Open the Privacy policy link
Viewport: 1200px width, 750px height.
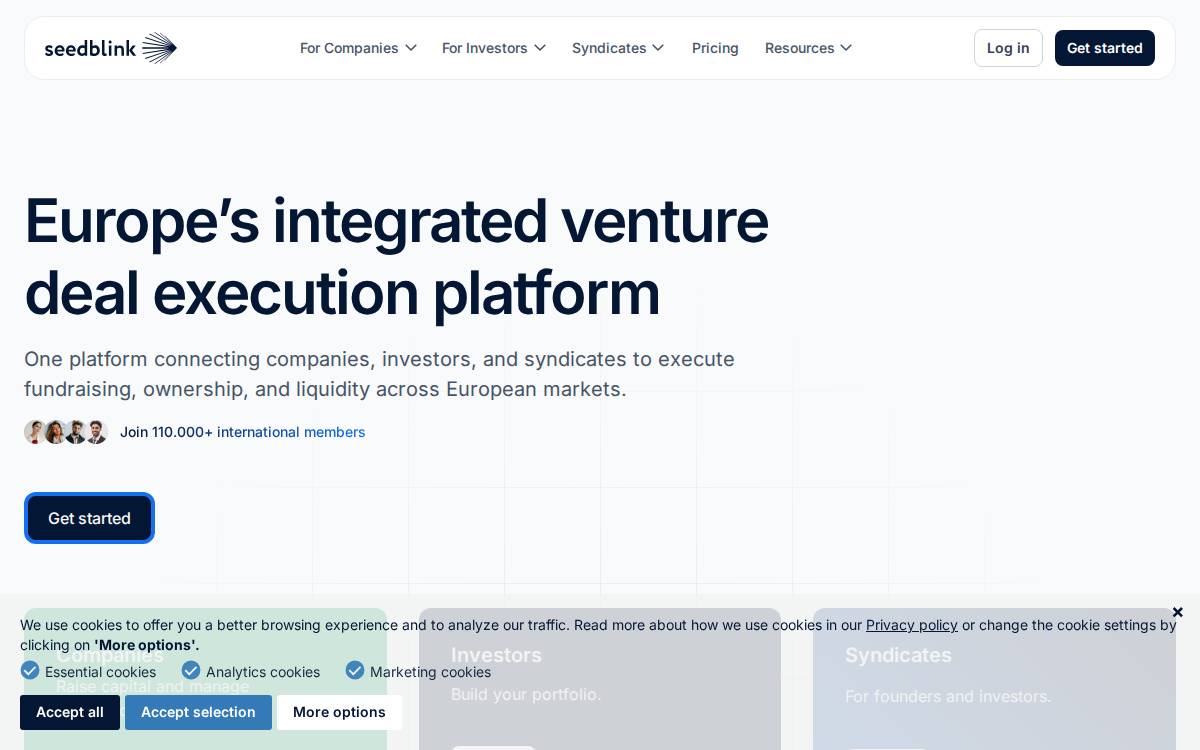[912, 625]
